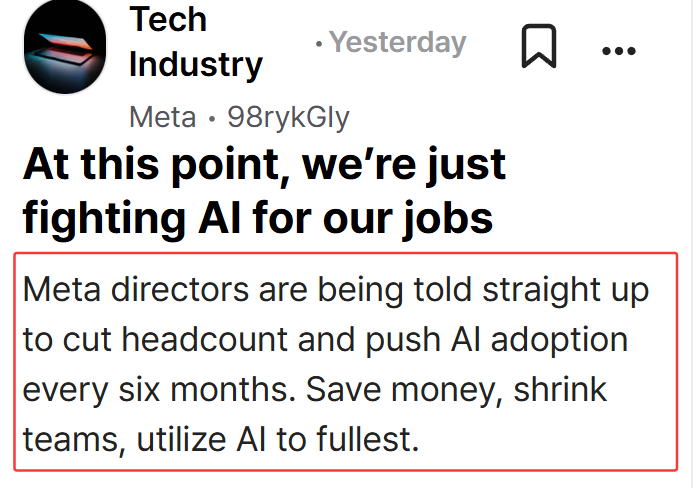Click the word 'Industry' in the channel name
Viewport: 700px width, 488px height.
click(x=196, y=65)
